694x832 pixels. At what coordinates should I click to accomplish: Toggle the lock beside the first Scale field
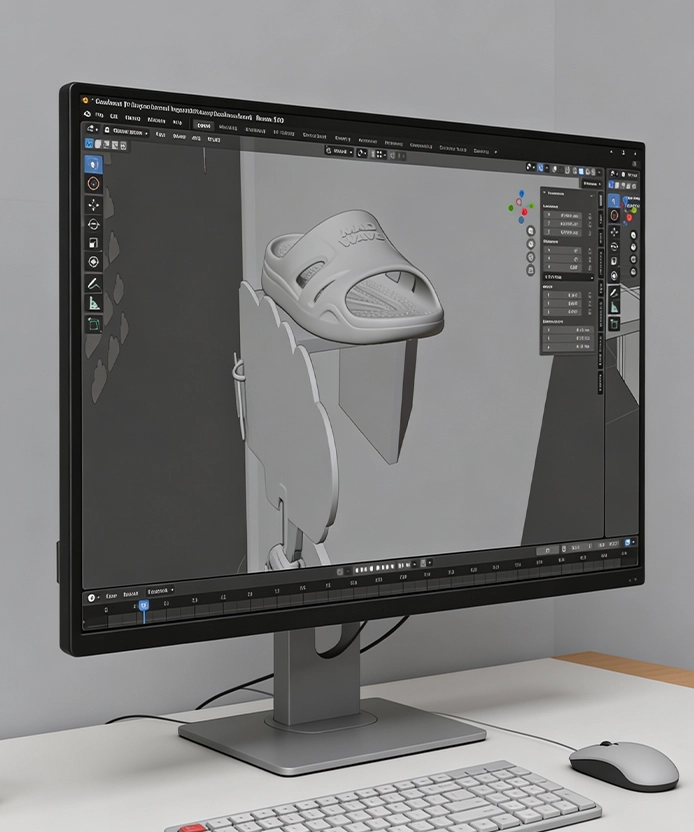(x=589, y=295)
